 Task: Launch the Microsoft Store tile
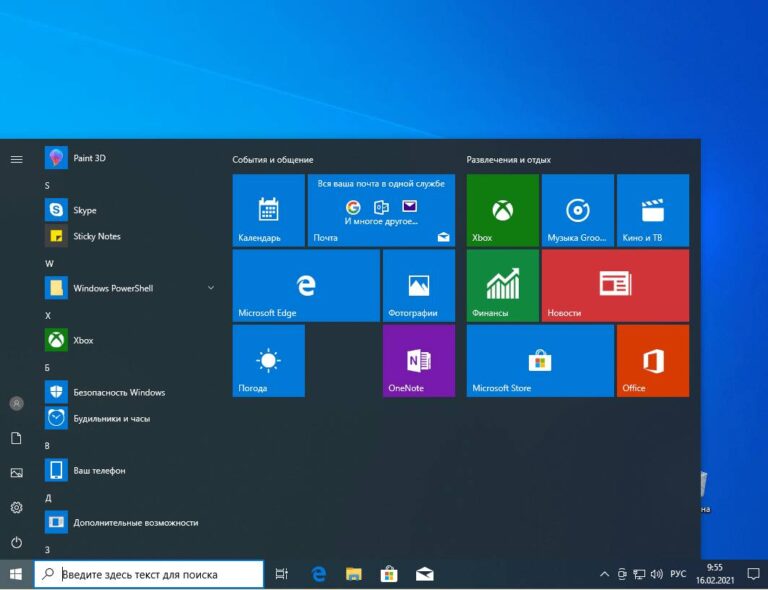pos(540,361)
